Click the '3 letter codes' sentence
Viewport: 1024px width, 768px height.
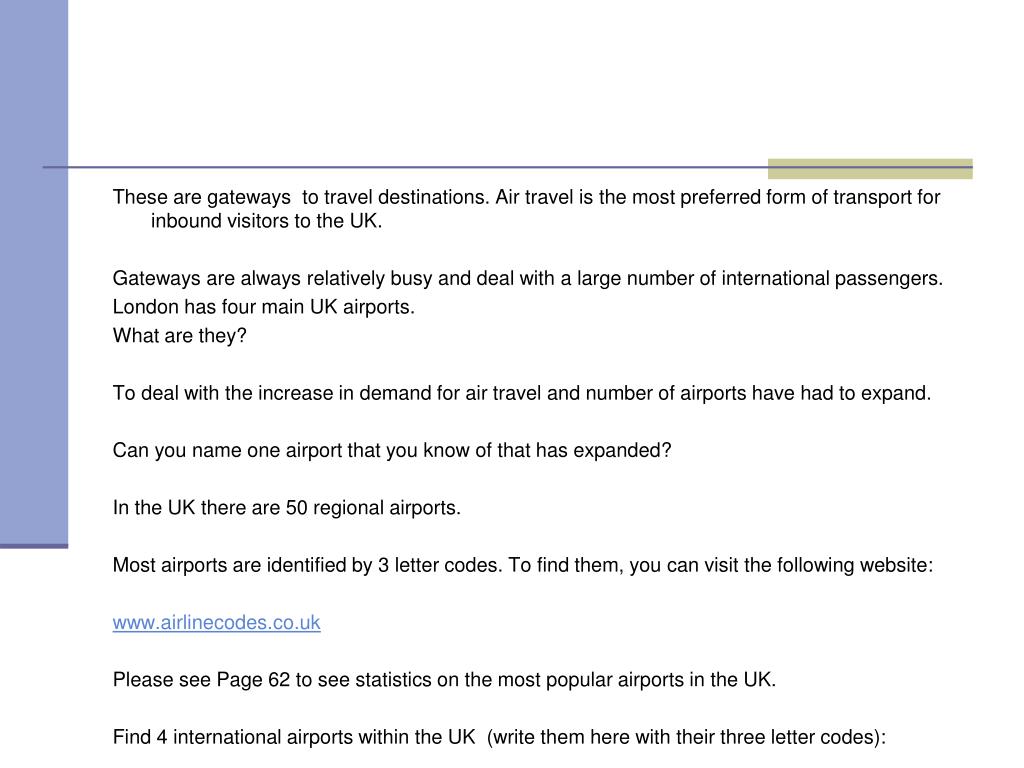point(523,565)
